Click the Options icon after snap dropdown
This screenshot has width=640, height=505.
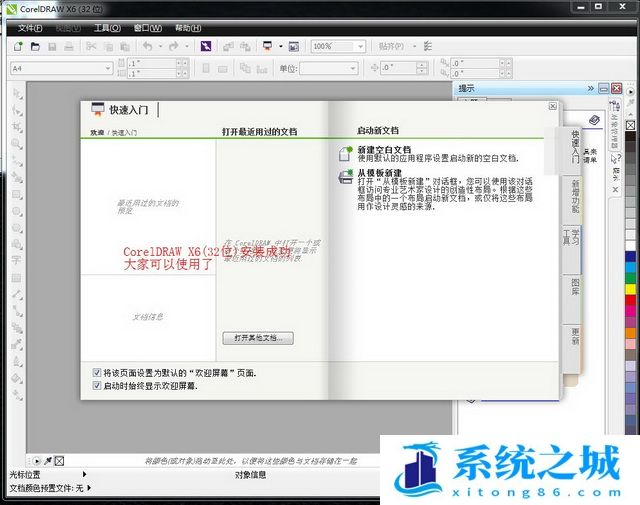click(x=427, y=46)
